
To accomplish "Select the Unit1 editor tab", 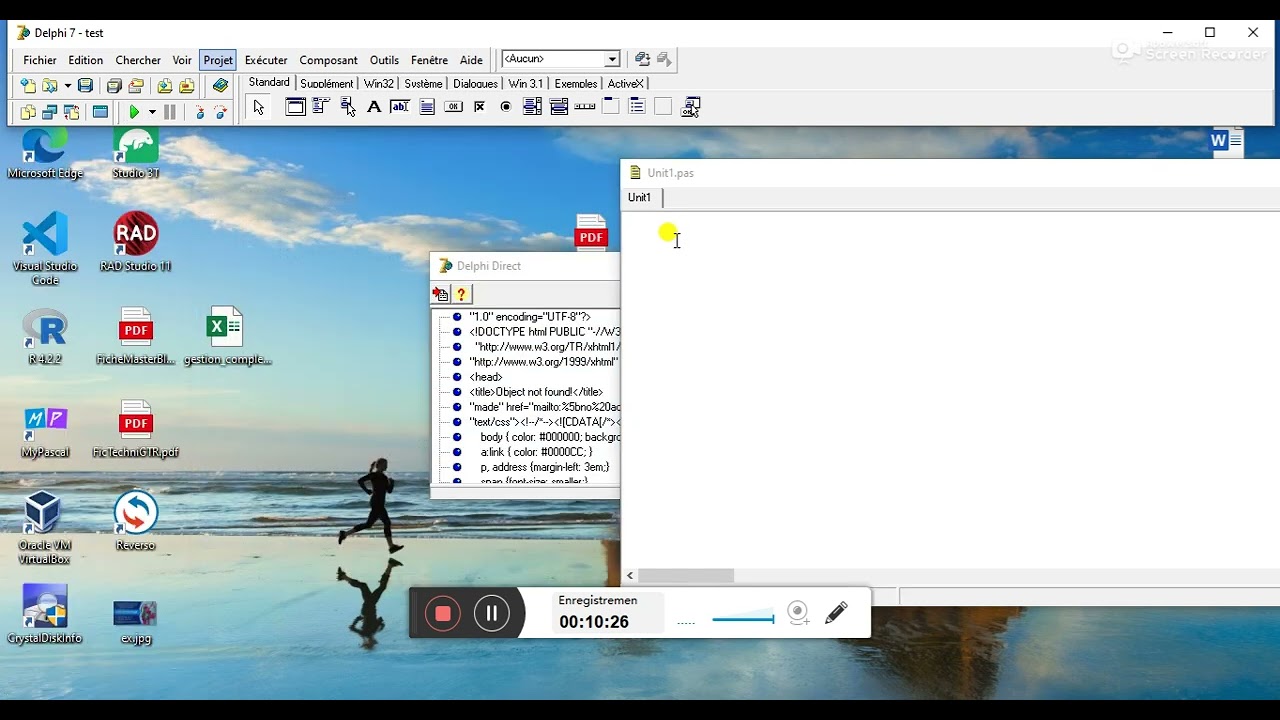I will 640,197.
